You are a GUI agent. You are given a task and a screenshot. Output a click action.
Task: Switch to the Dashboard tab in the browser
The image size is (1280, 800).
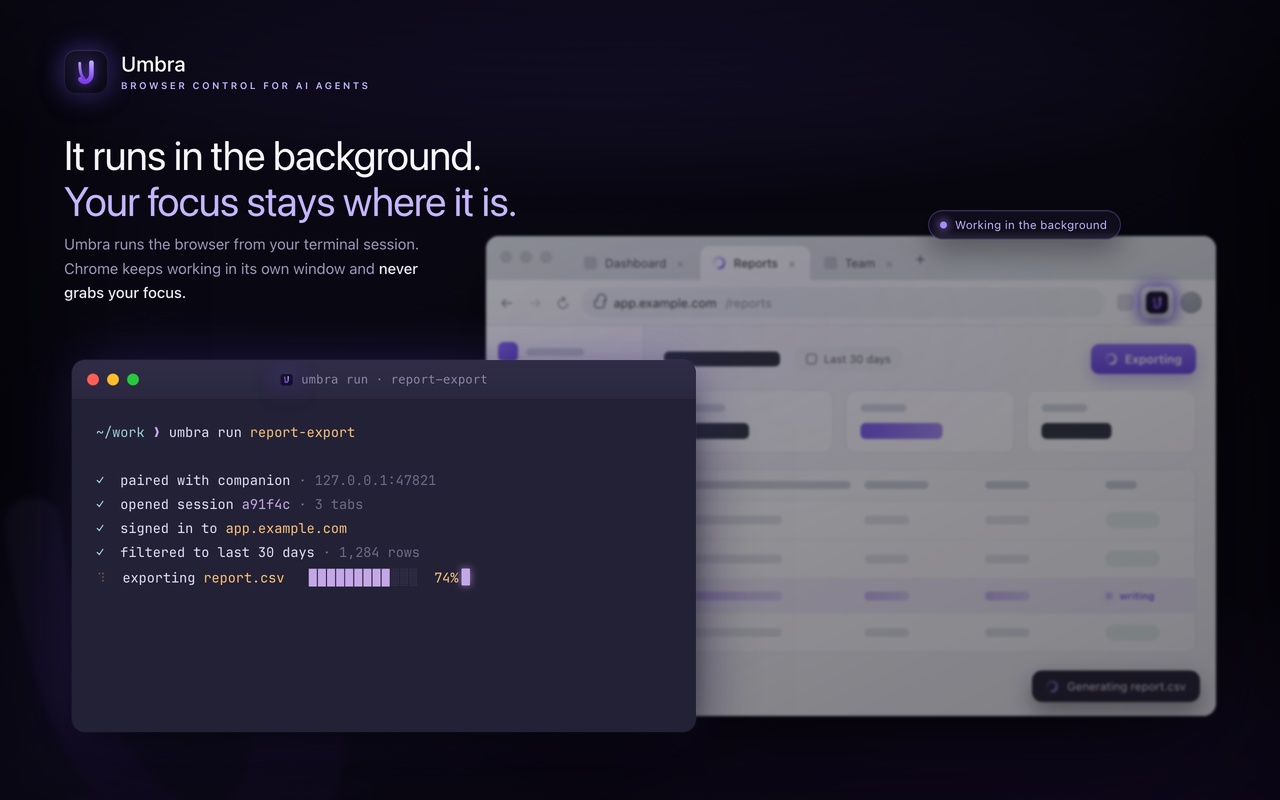[634, 263]
